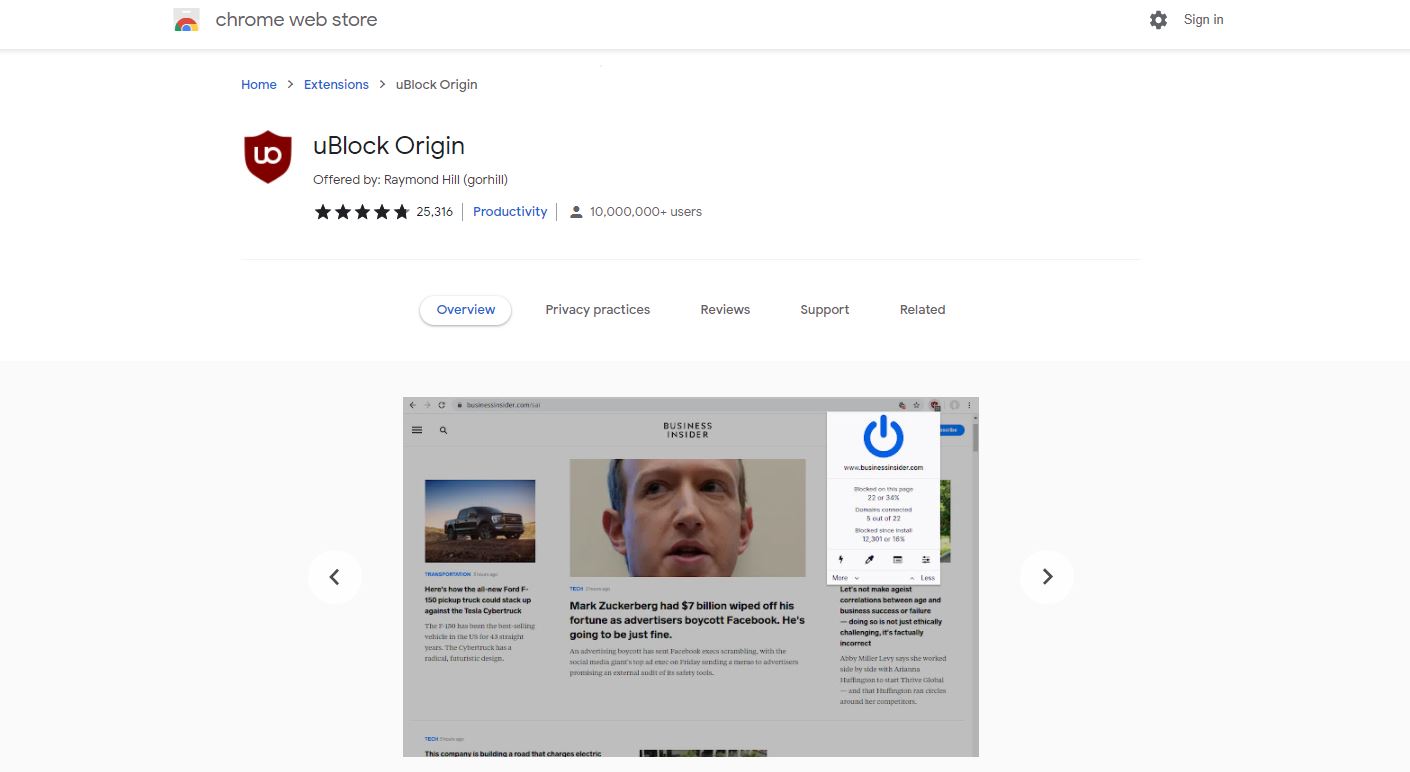Click the users person icon
The image size is (1410, 772).
576,212
